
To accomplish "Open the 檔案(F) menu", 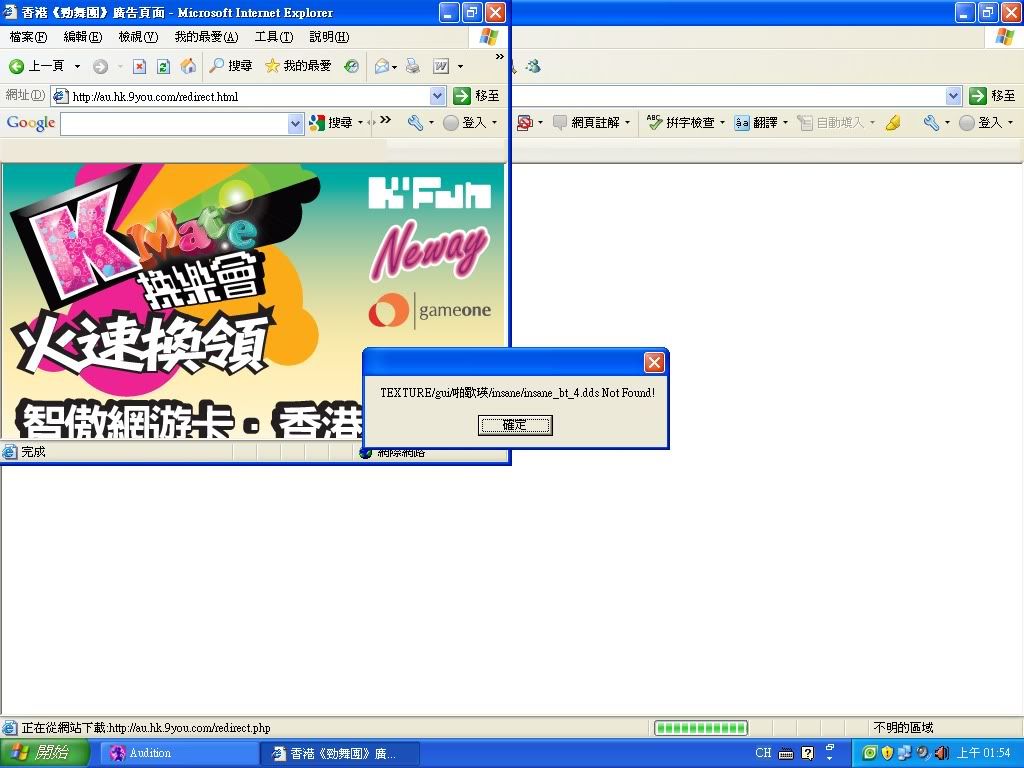I will tap(28, 37).
